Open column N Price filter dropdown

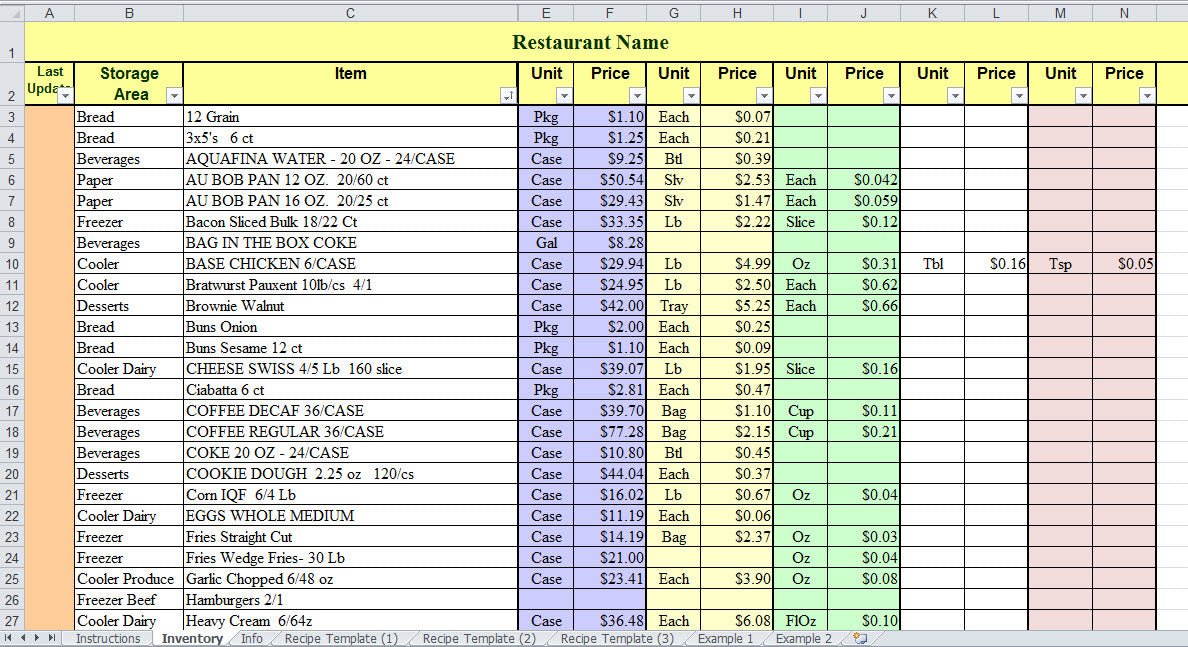click(x=1147, y=95)
